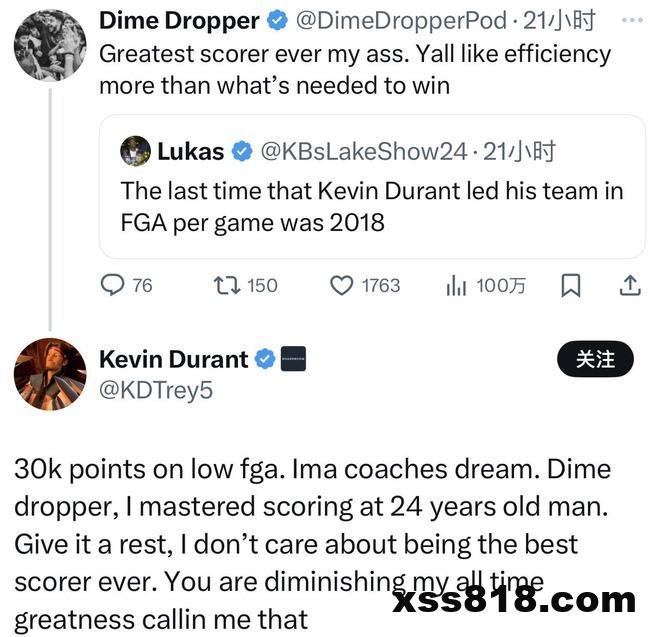Open Lukas's small avatar in quoted tweet

click(135, 151)
